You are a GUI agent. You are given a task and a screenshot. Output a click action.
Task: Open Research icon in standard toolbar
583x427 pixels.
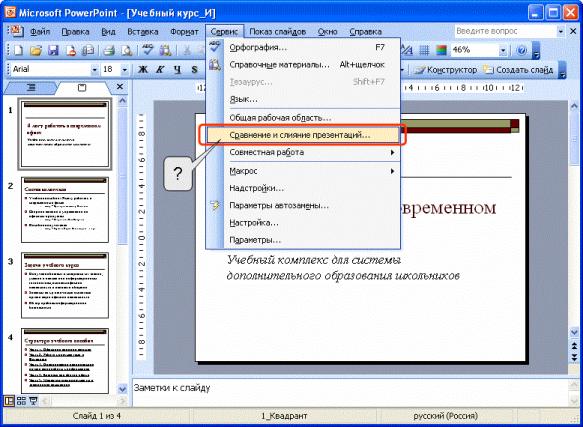coord(165,50)
